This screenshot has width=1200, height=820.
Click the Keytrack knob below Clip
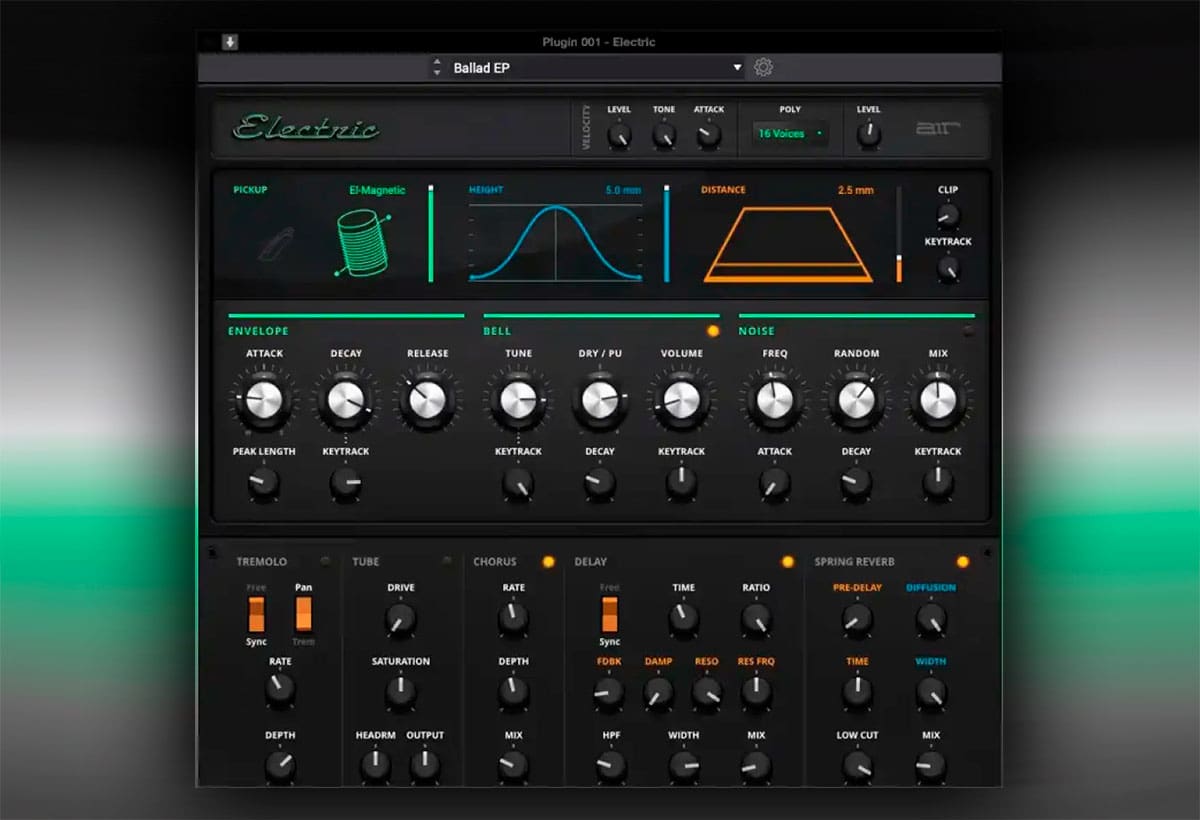(x=947, y=267)
